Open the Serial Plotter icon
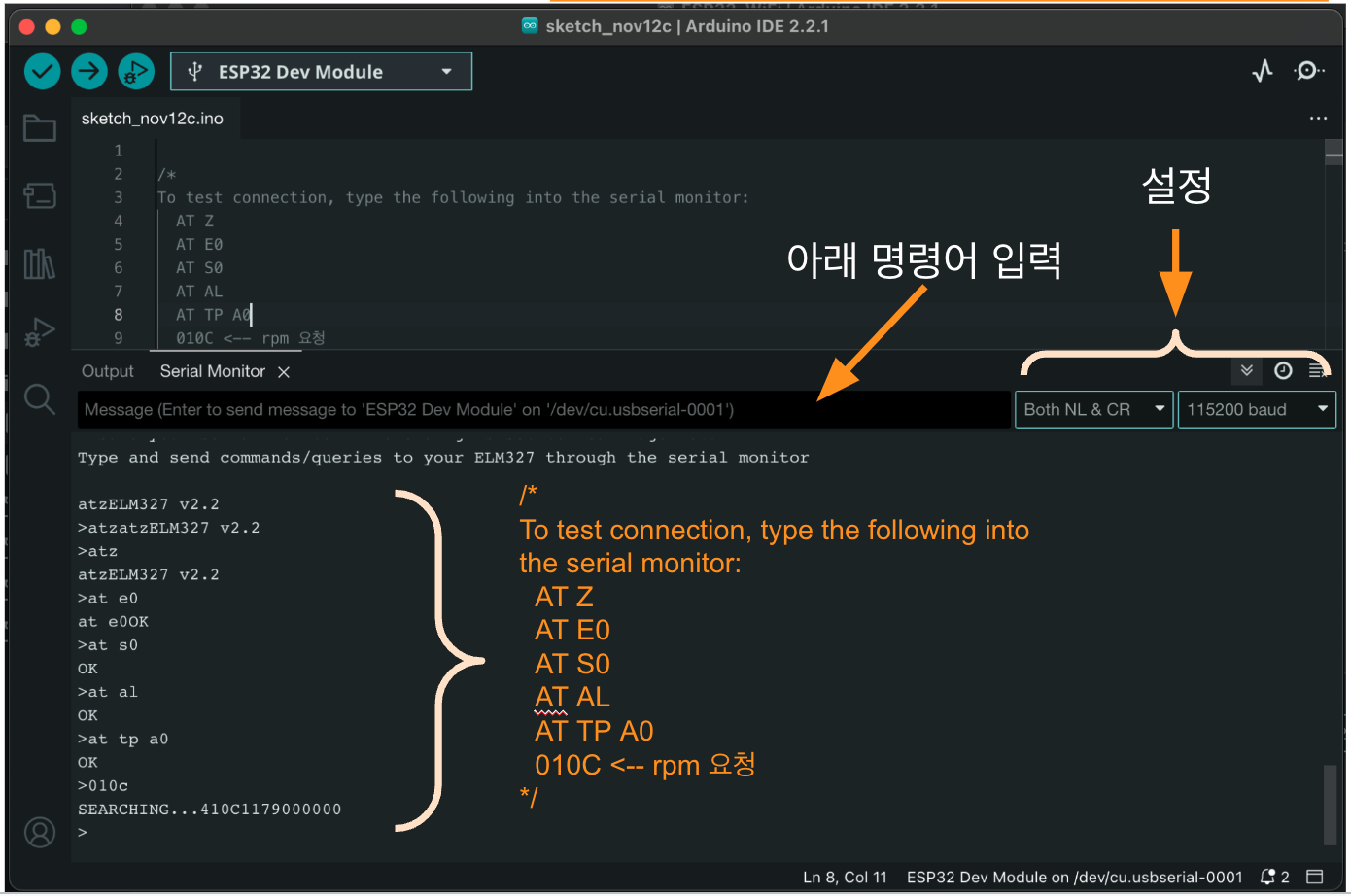This screenshot has height=896, width=1351. (x=1263, y=71)
